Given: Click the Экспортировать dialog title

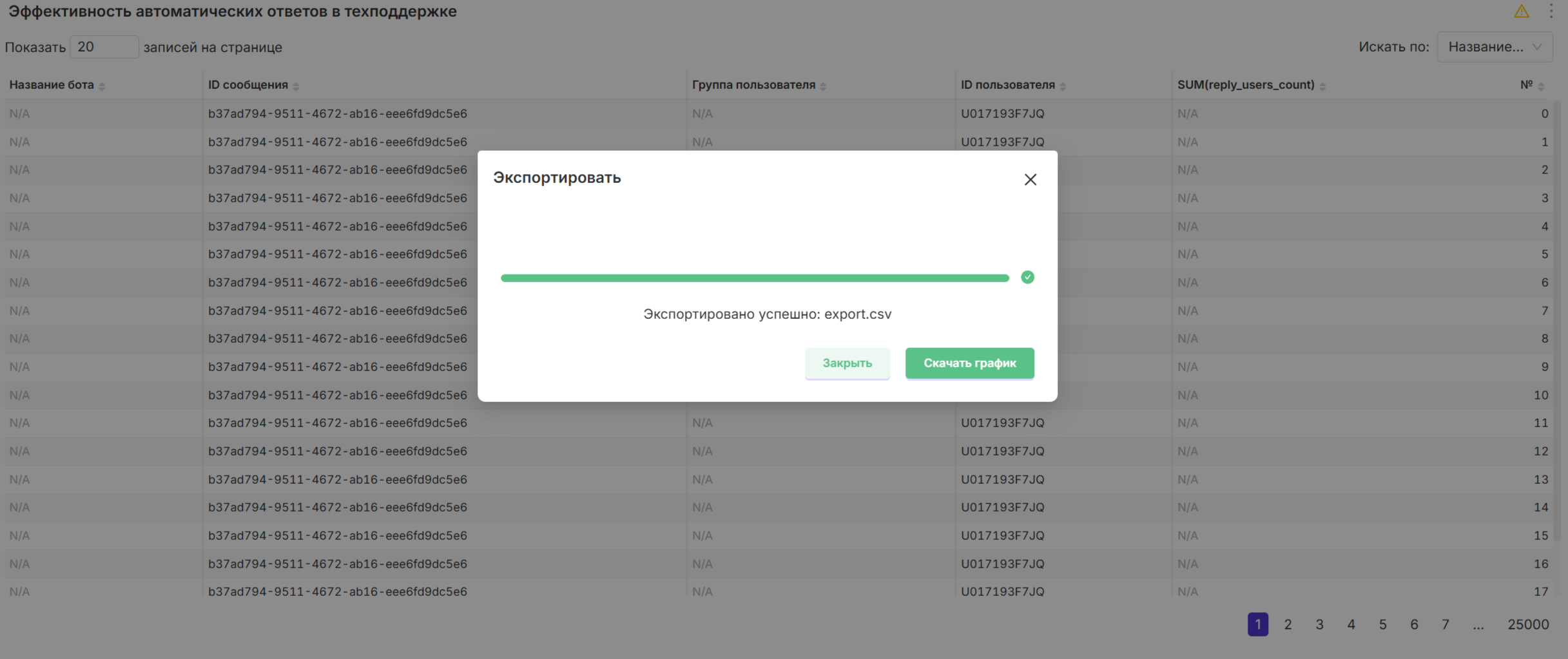Looking at the screenshot, I should point(557,178).
